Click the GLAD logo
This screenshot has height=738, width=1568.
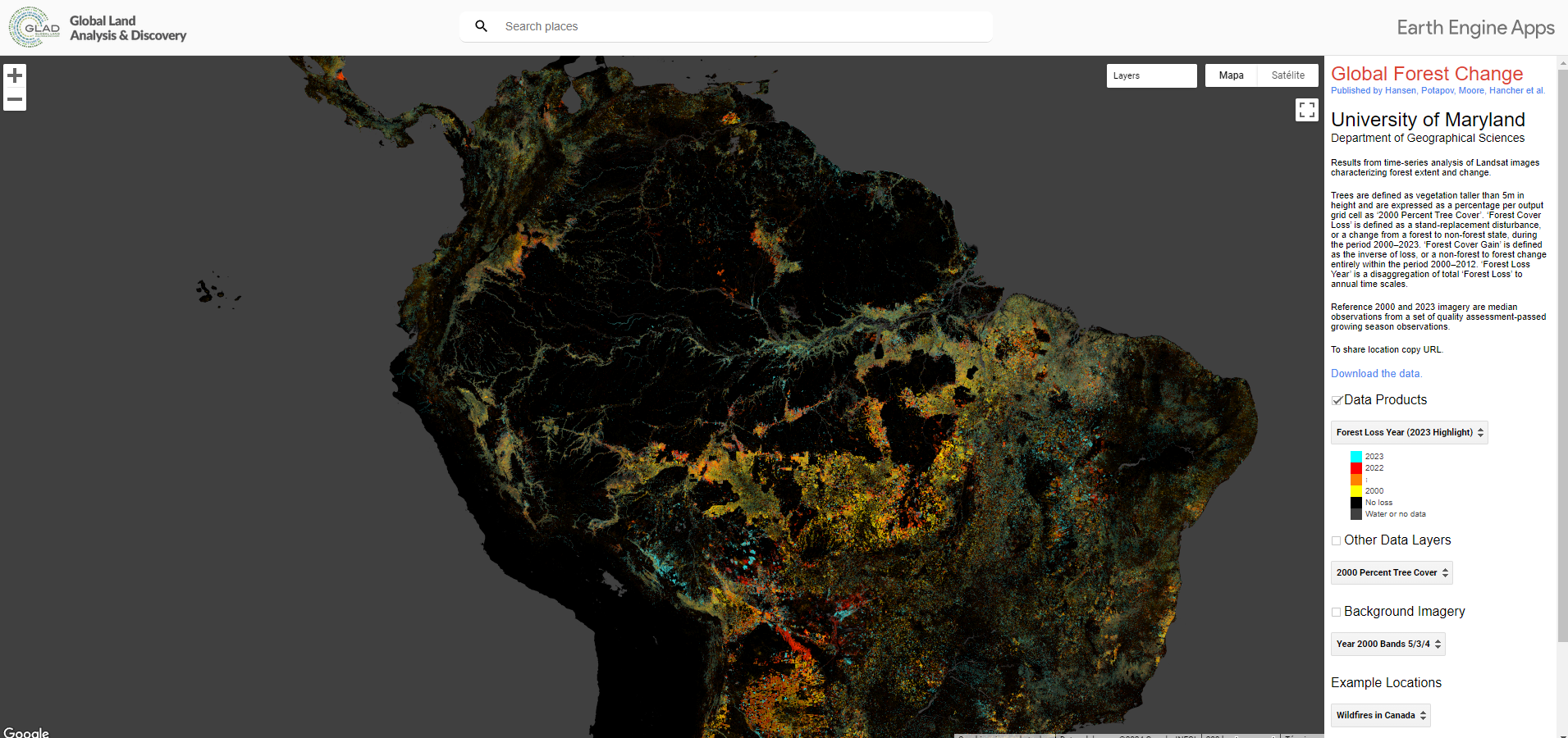click(x=34, y=27)
